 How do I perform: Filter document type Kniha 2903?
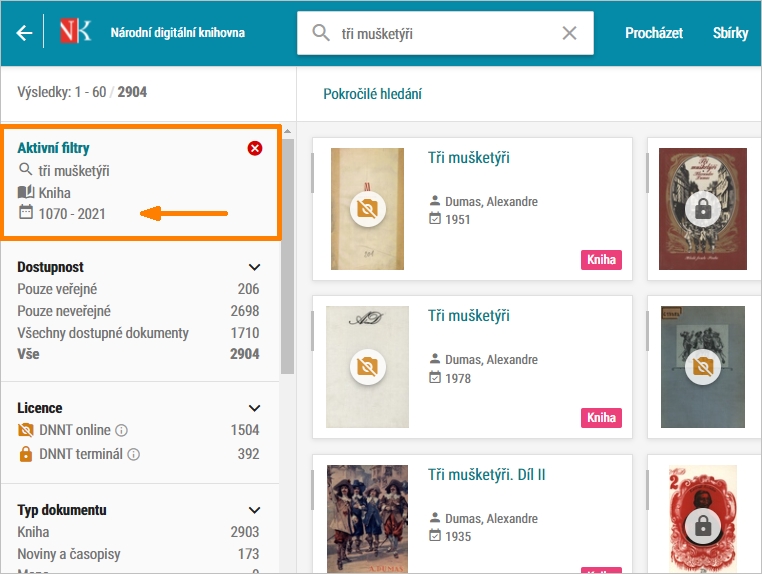tap(138, 532)
